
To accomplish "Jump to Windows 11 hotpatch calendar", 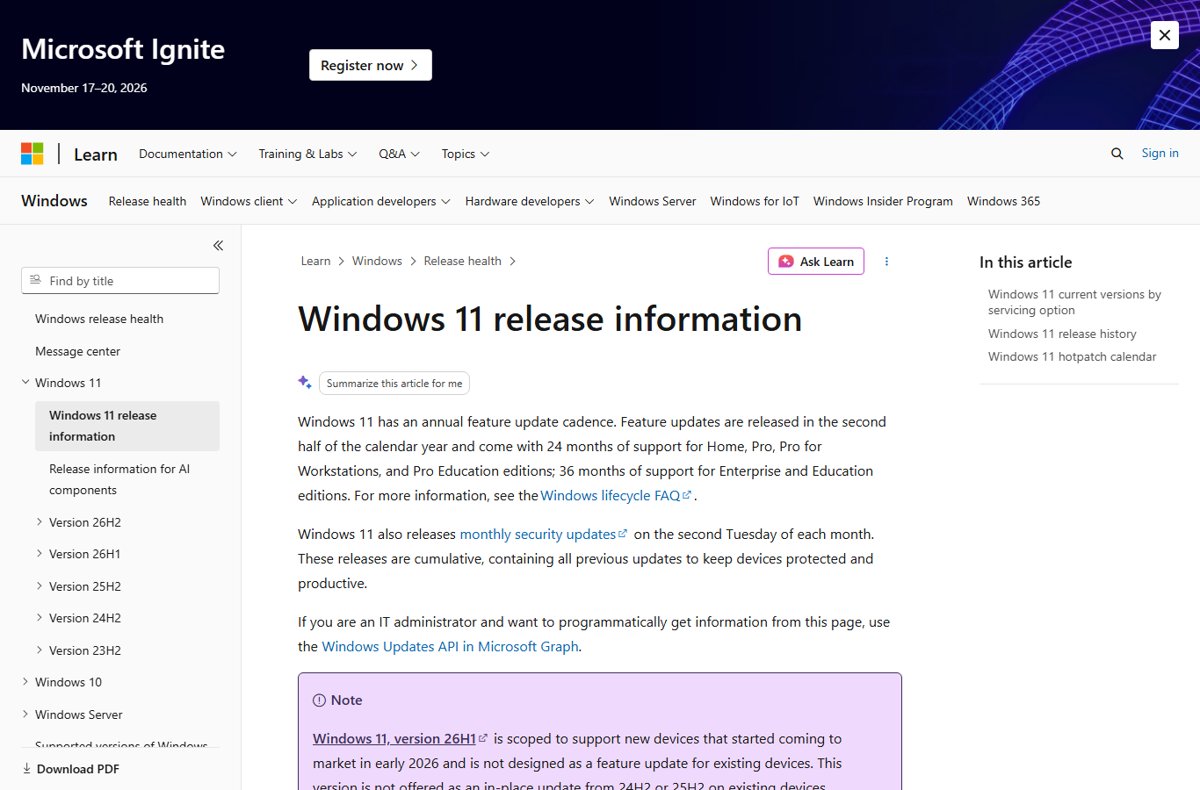I will [1072, 357].
